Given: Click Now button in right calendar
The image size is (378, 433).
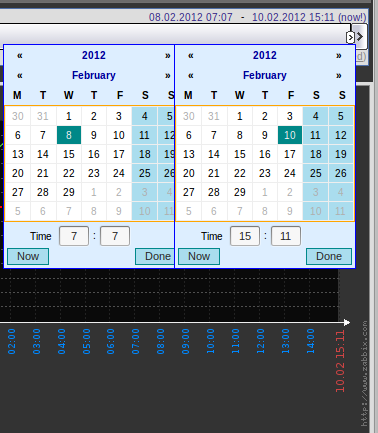Looking at the screenshot, I should coord(199,256).
